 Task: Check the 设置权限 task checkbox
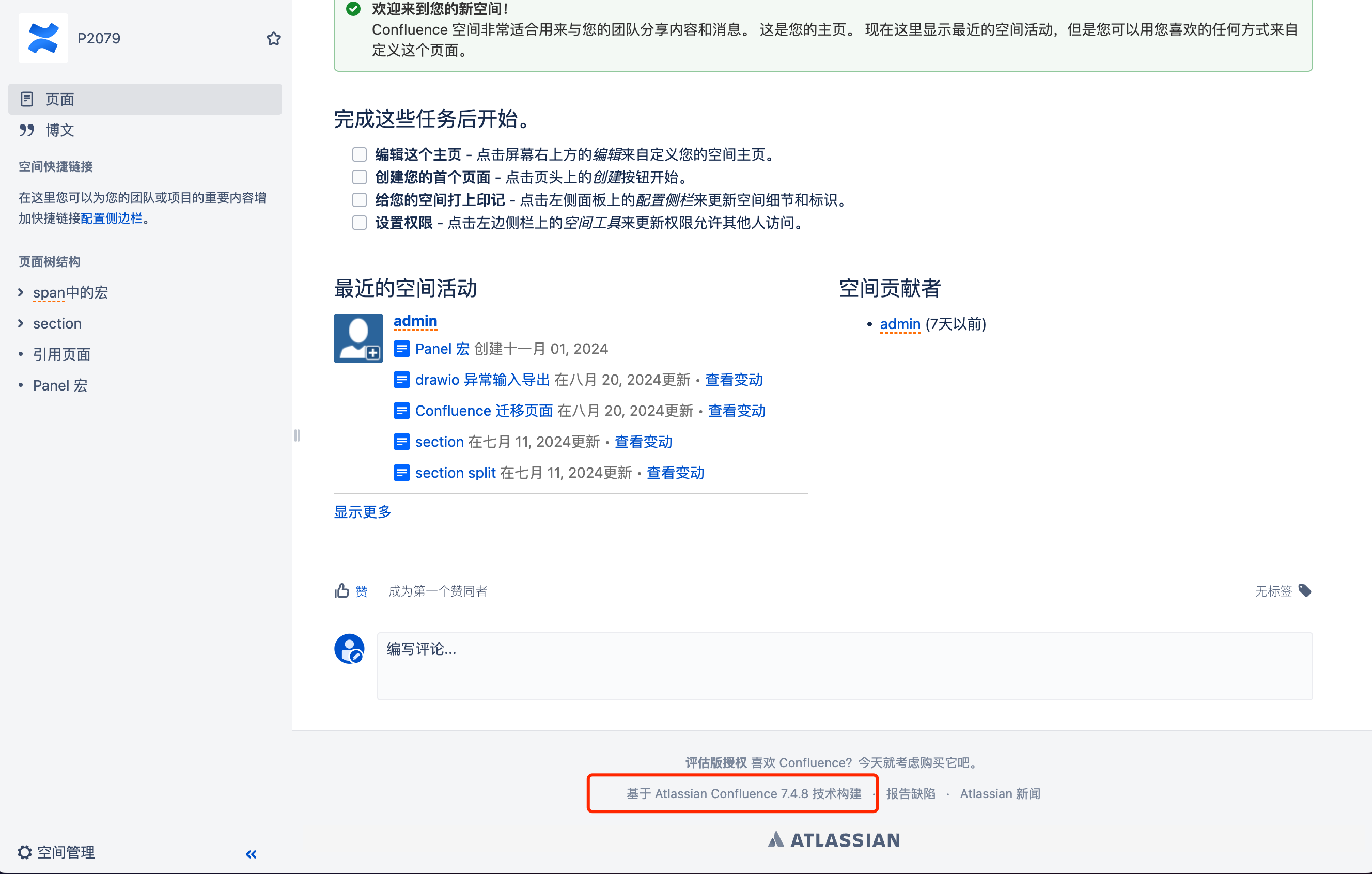(359, 223)
